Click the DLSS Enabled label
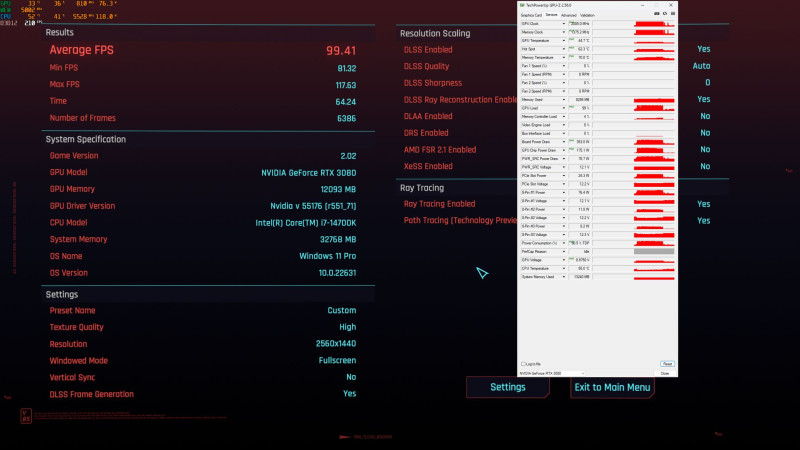Viewport: 800px width, 450px height. (x=428, y=50)
